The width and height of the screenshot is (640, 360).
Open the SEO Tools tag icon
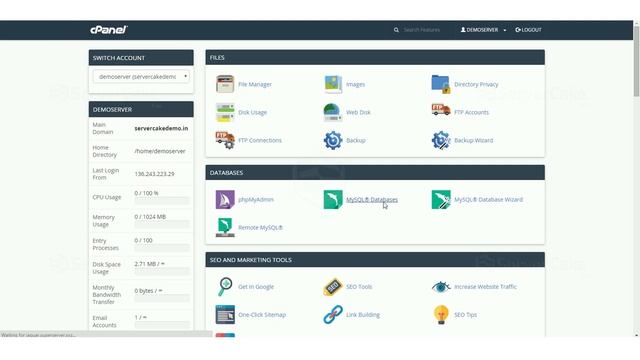[x=333, y=287]
